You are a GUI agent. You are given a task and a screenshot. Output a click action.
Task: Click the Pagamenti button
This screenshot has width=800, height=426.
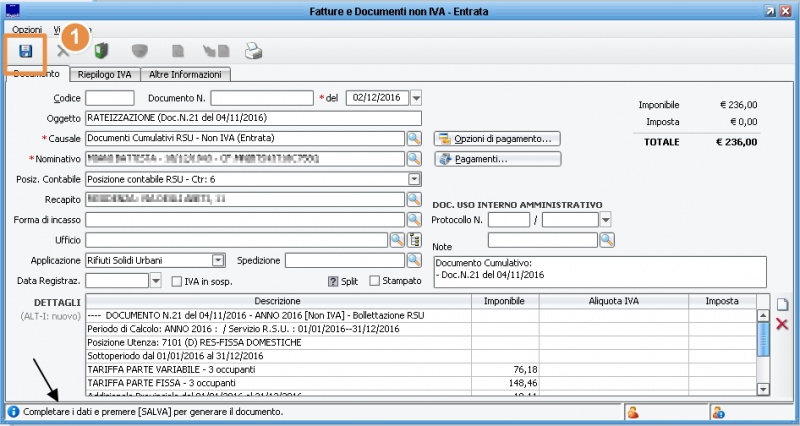497,159
